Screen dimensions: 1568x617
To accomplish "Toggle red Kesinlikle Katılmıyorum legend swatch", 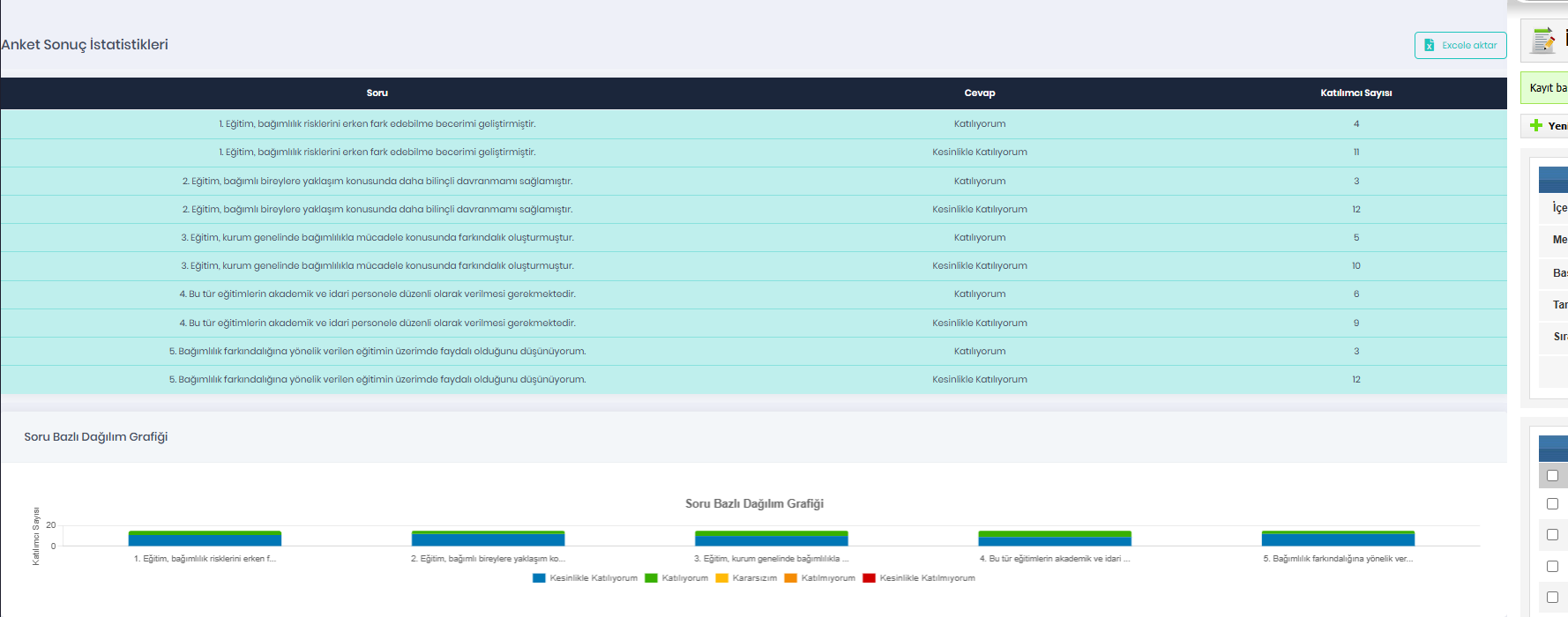I will 869,578.
